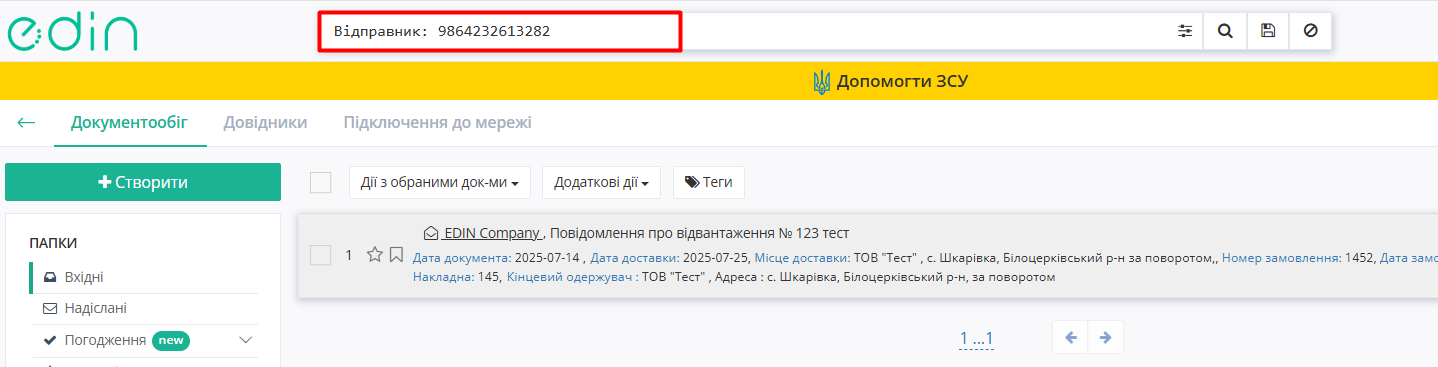Viewport: 1438px width, 367px height.
Task: Switch to 'Підключення до мережі' tab
Action: click(x=437, y=122)
